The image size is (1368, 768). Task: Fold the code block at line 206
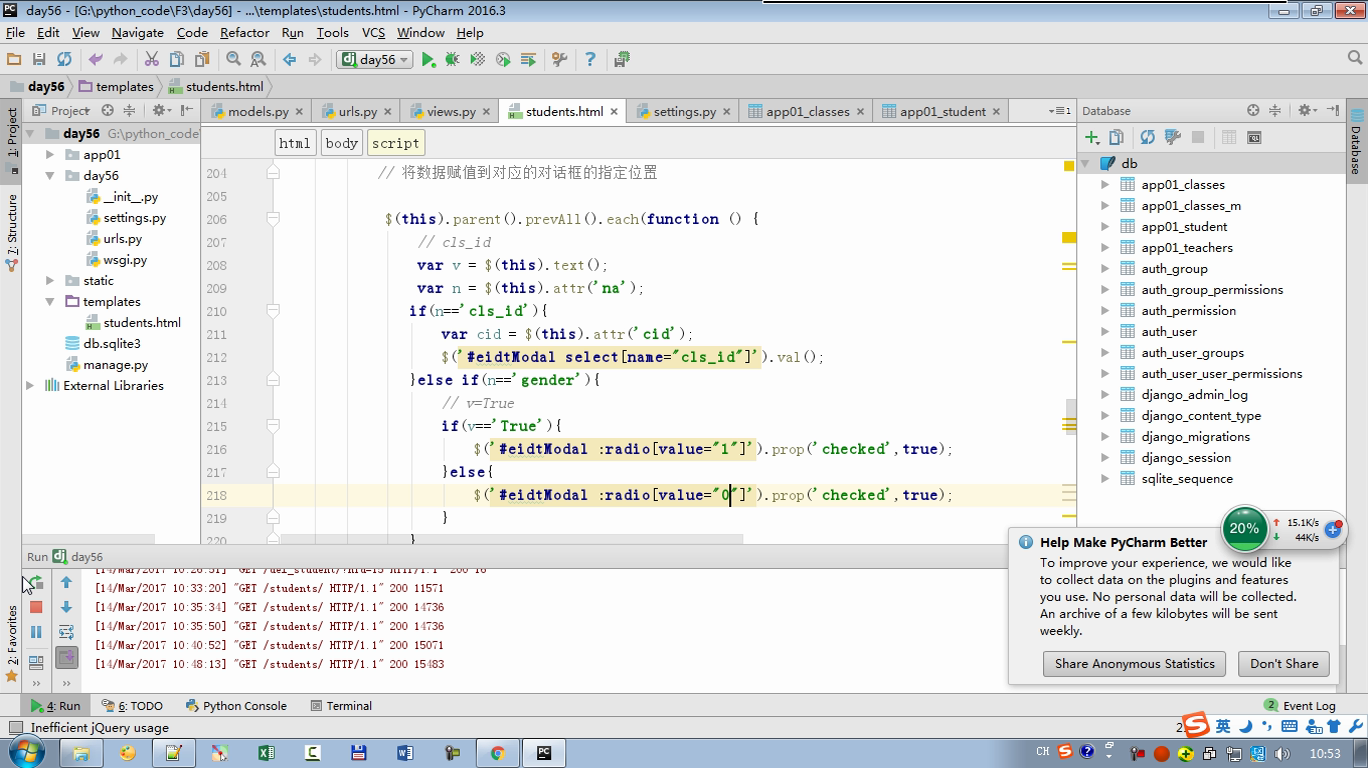(x=272, y=219)
